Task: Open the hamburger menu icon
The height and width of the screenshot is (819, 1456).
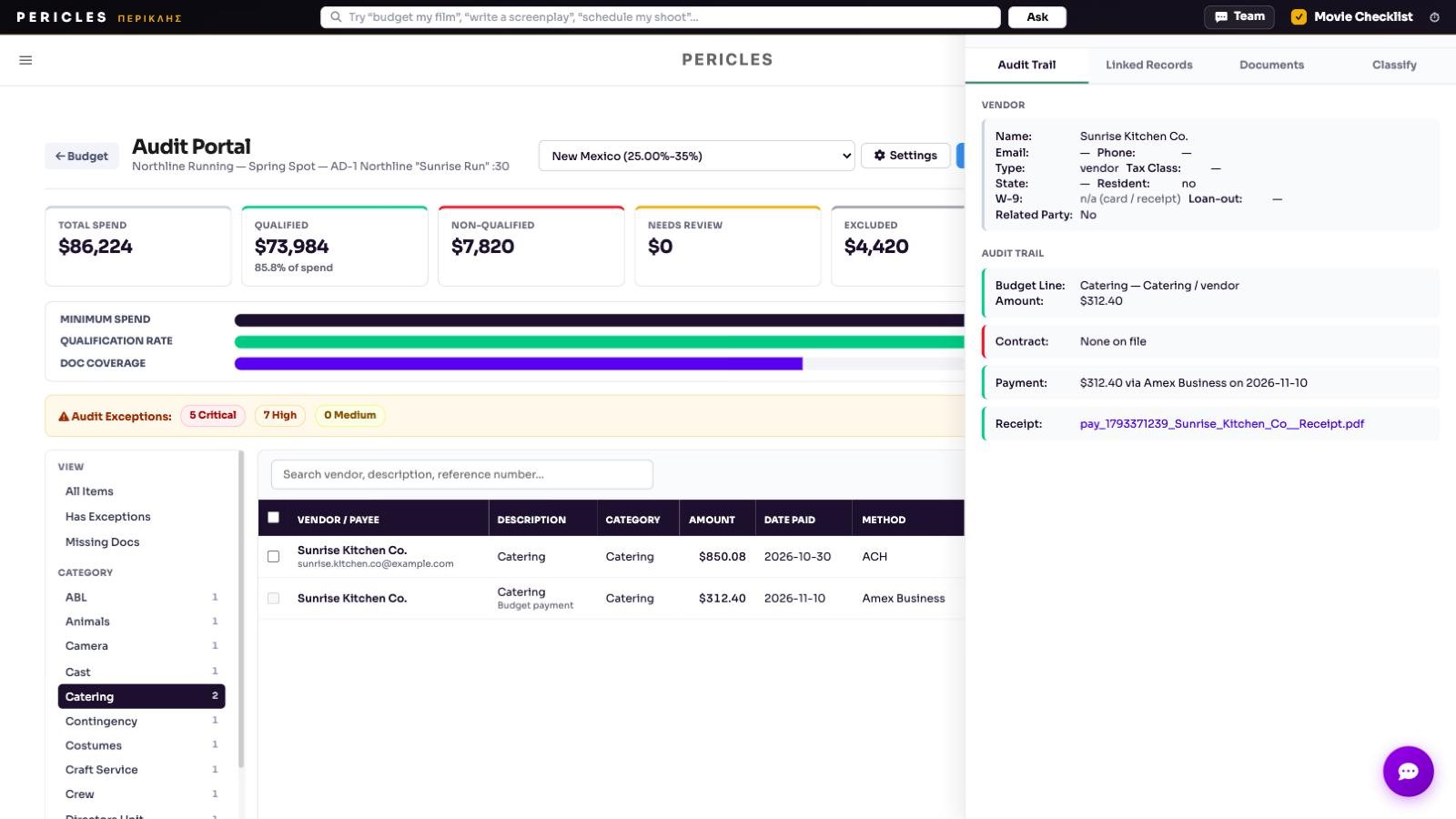Action: pos(25,60)
